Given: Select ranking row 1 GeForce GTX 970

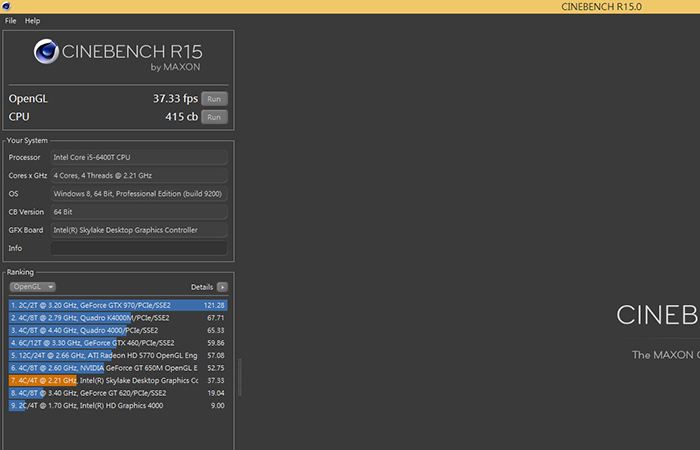Looking at the screenshot, I should pyautogui.click(x=118, y=305).
